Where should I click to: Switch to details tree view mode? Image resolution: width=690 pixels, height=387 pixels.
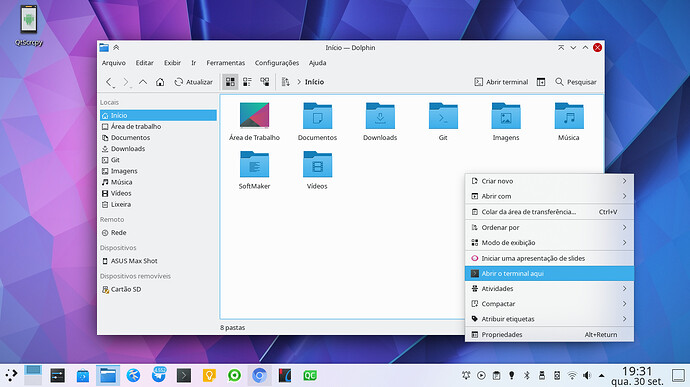tap(264, 82)
